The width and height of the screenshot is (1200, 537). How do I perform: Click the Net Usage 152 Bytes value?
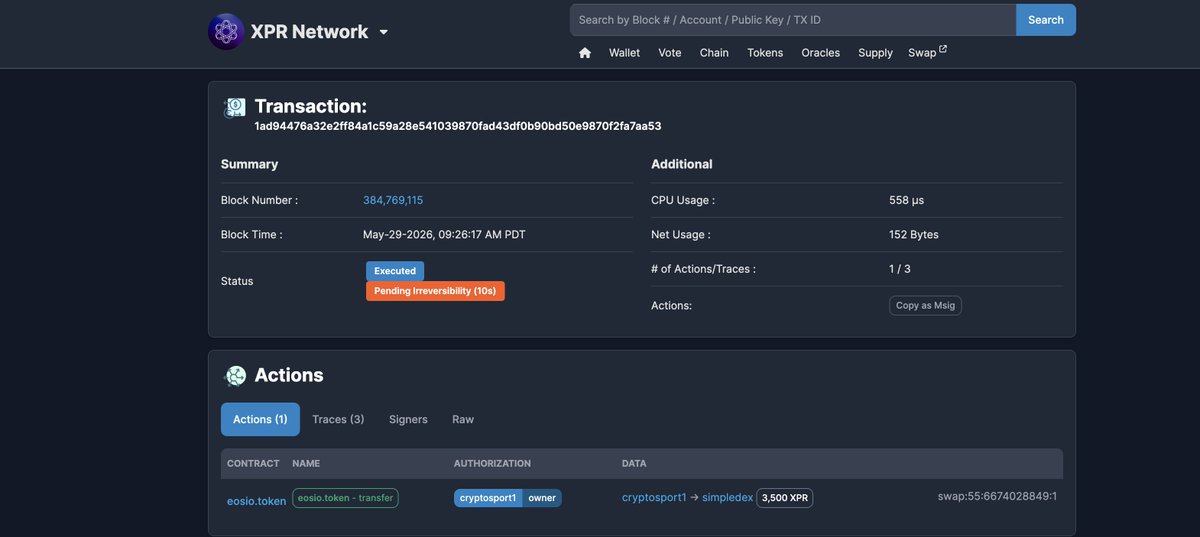point(914,235)
